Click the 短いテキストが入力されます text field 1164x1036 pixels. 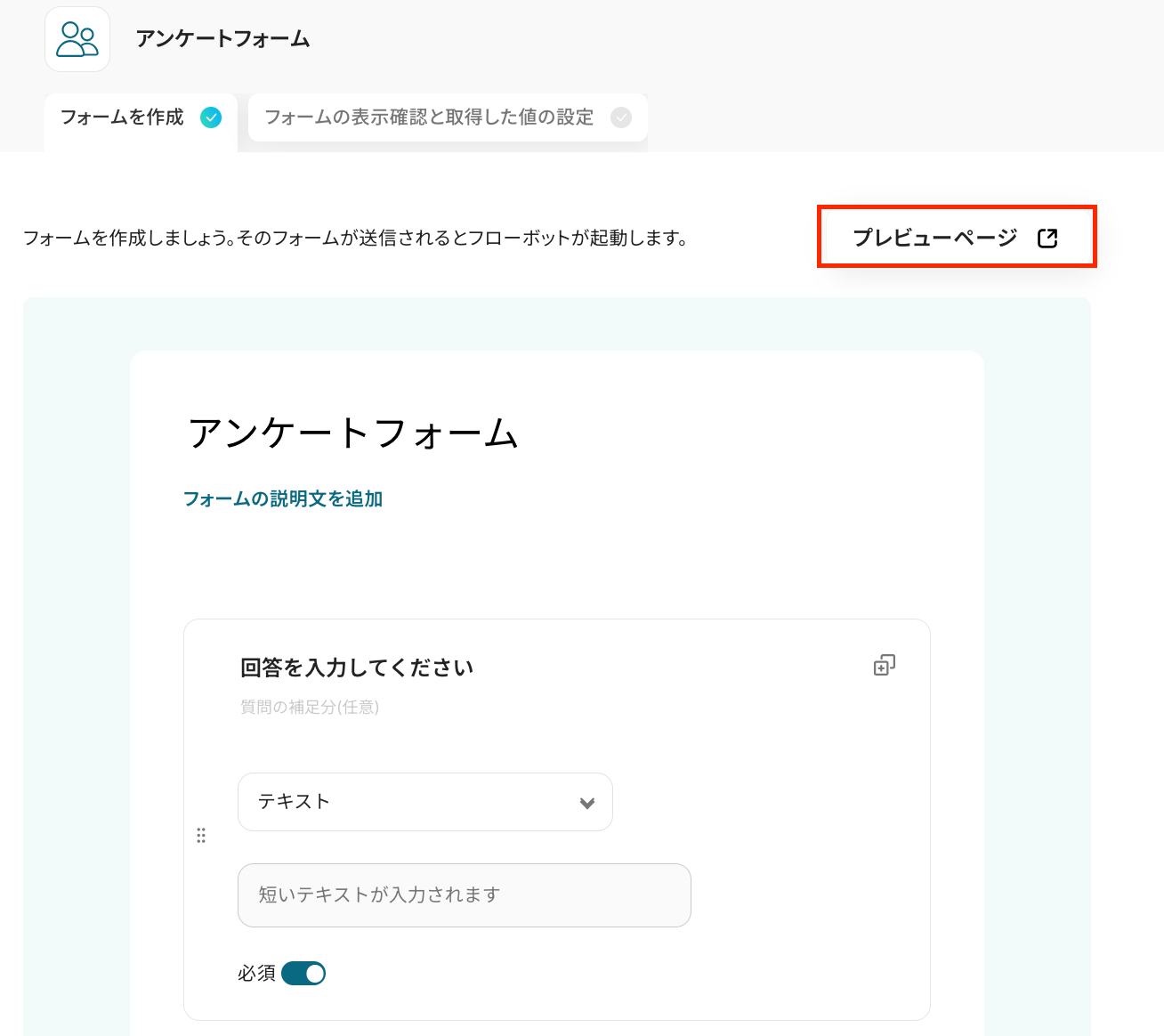(x=464, y=895)
